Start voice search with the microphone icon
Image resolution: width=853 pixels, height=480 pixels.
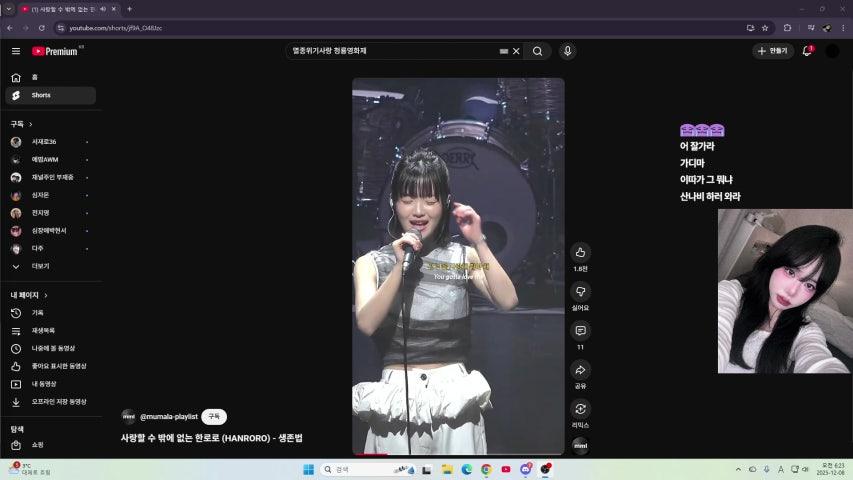[x=568, y=51]
